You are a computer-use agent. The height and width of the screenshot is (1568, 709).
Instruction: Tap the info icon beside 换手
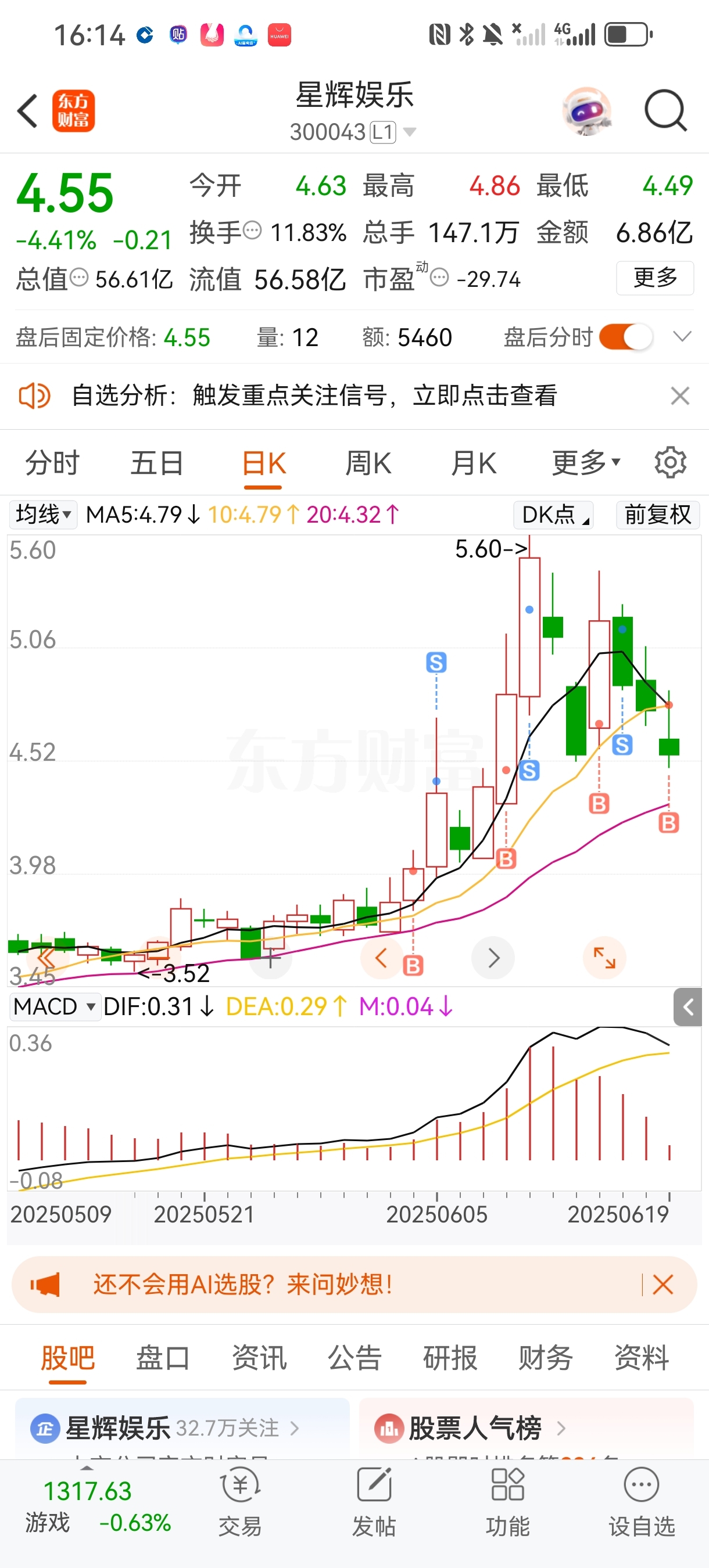pos(252,231)
